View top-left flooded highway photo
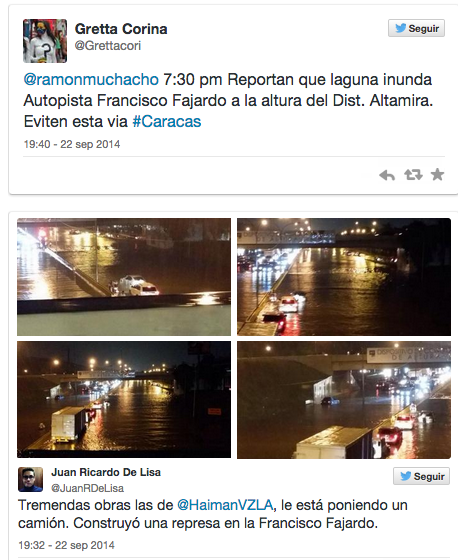The width and height of the screenshot is (458, 560). [x=124, y=277]
